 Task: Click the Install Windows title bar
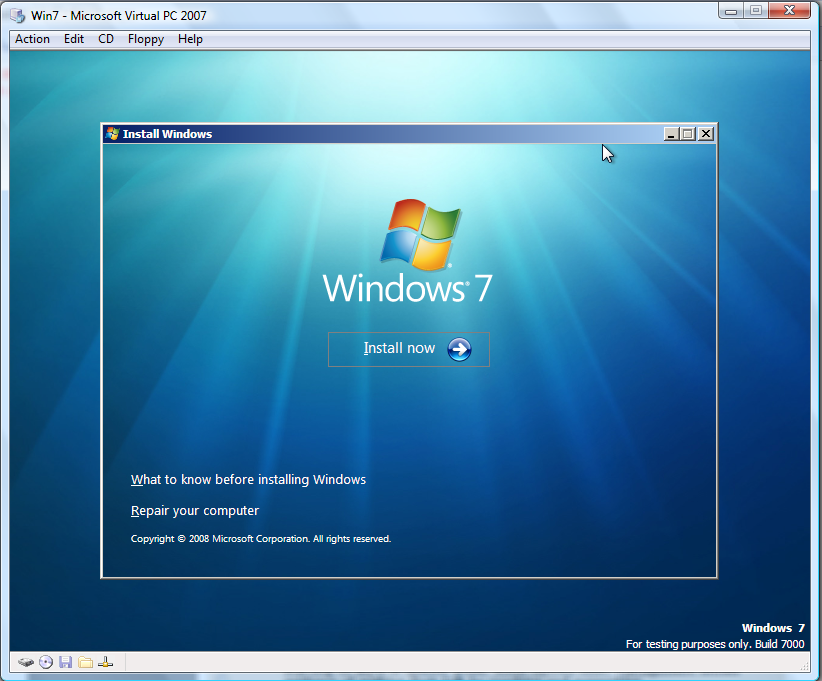point(400,133)
